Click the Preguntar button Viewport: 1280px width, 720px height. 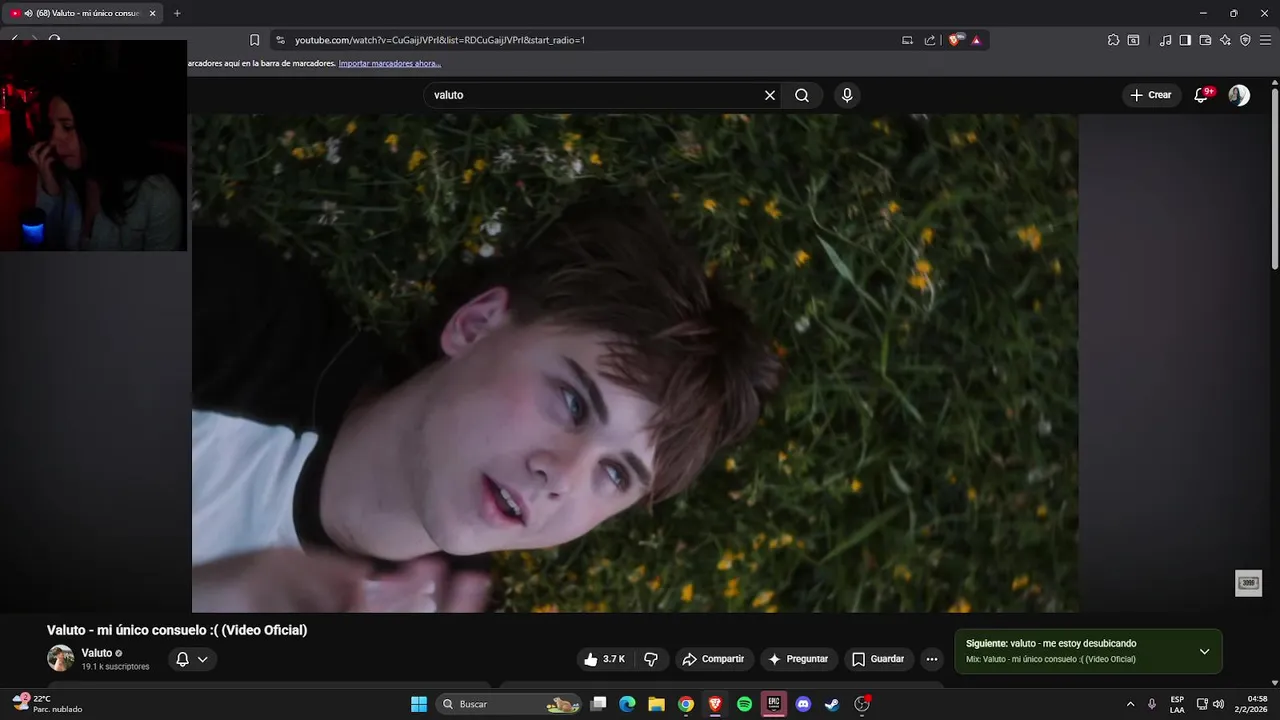(x=797, y=659)
